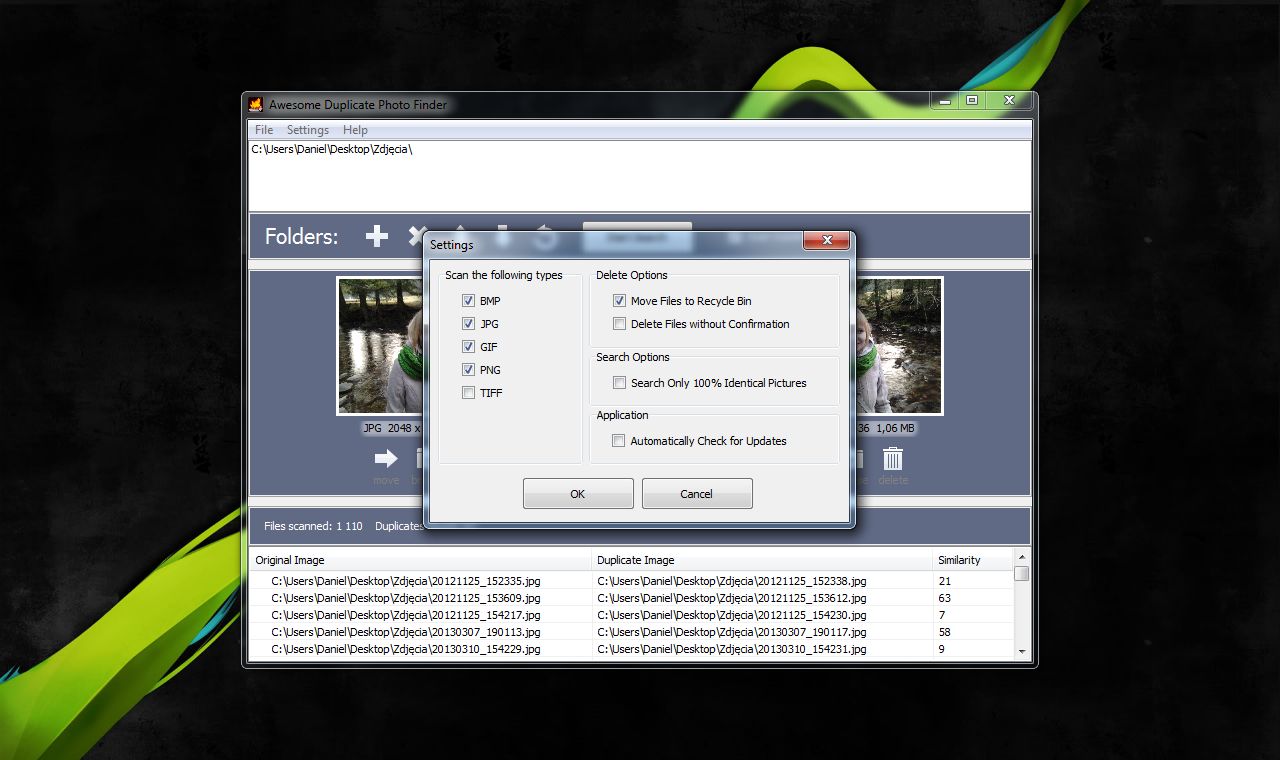This screenshot has height=760, width=1280.
Task: Select original image row 20130310_154229.jpg
Action: pos(406,649)
